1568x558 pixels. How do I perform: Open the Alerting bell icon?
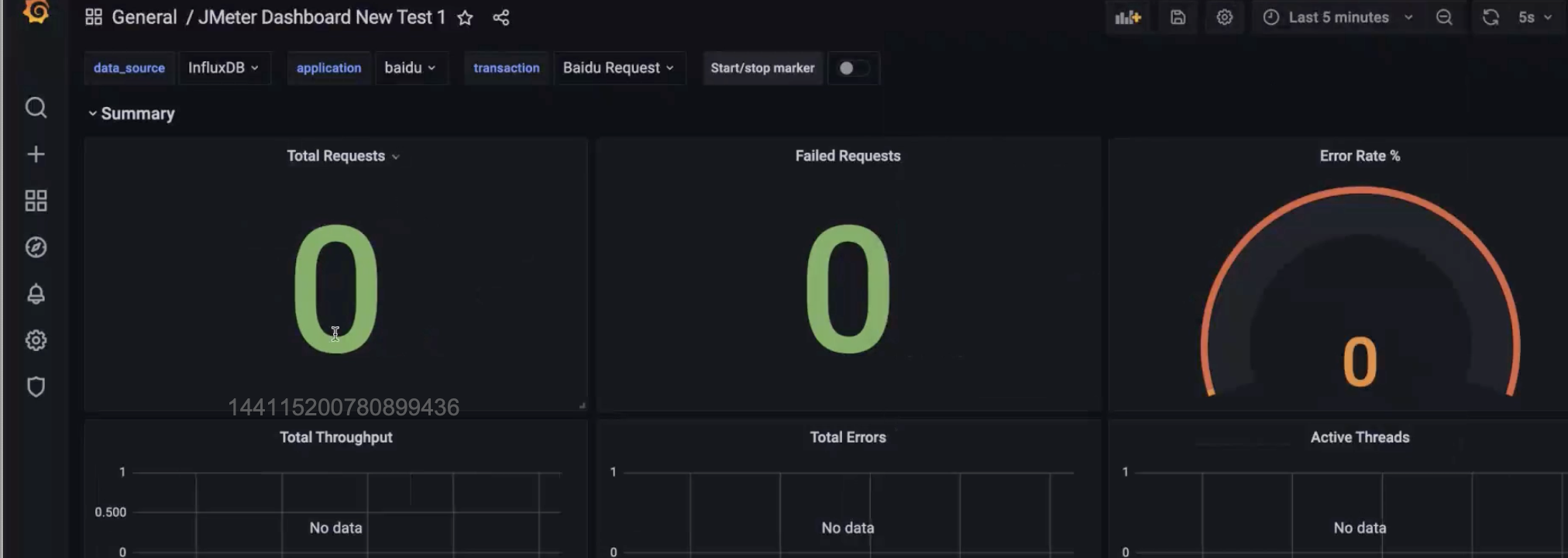click(36, 294)
